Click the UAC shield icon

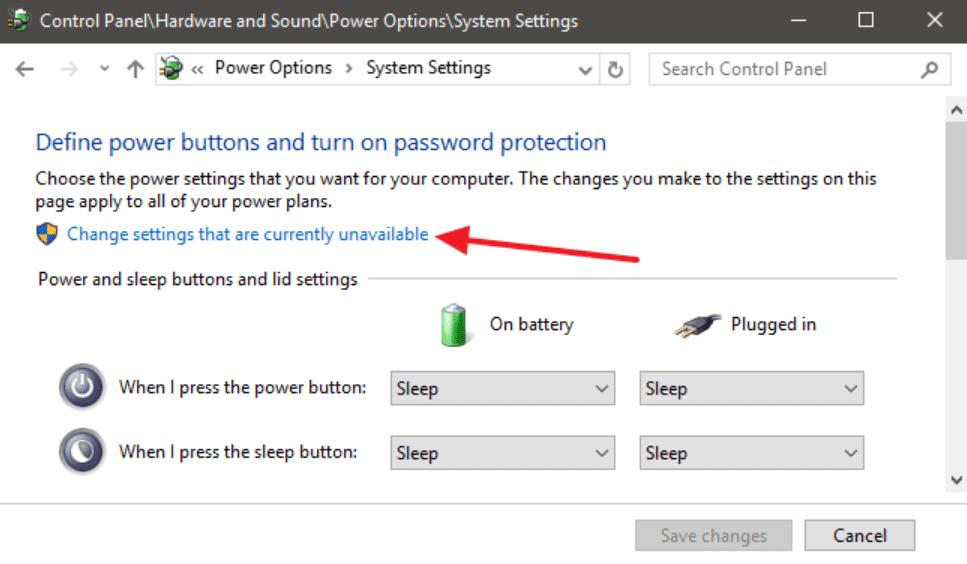coord(47,235)
